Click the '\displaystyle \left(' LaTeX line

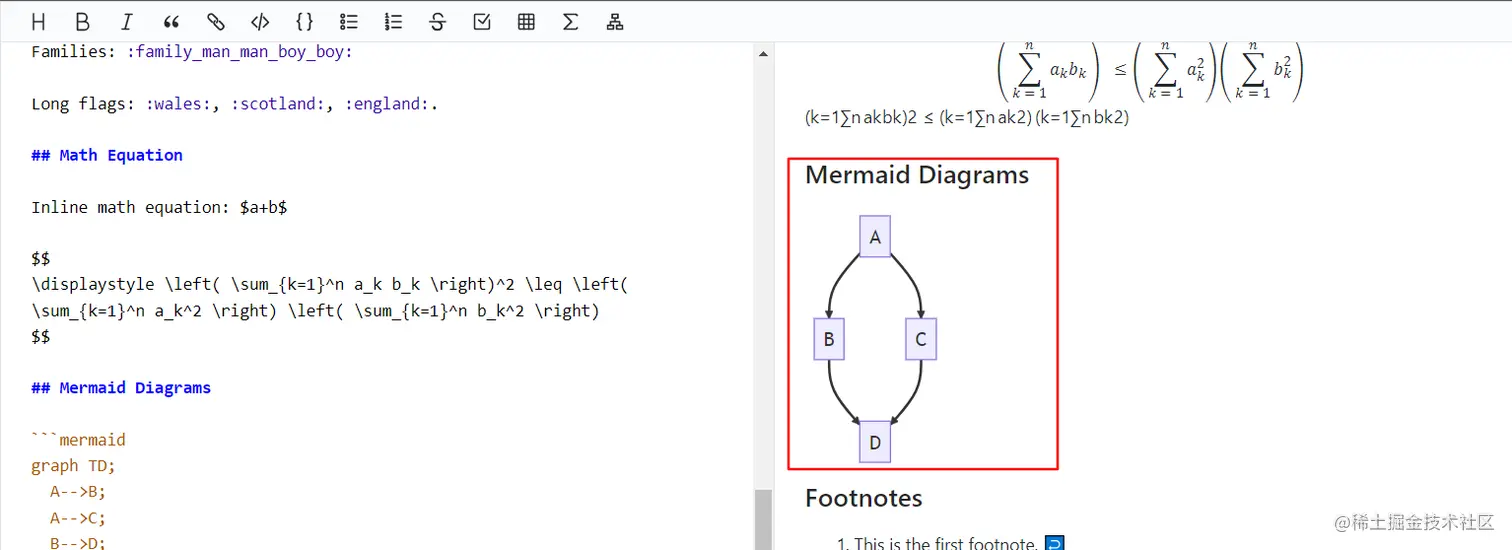tap(330, 284)
